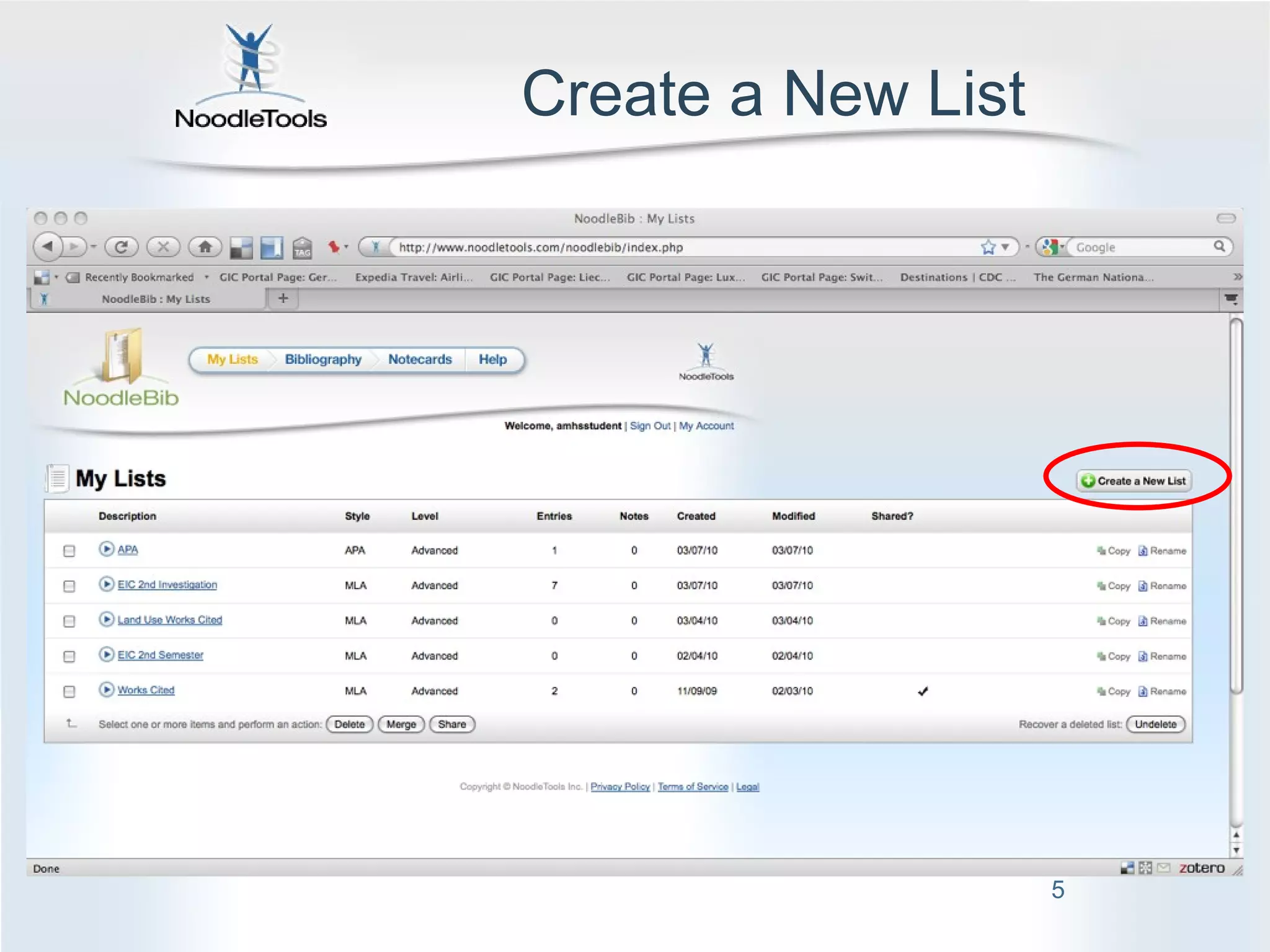1270x952 pixels.
Task: Open EIC 2nd Investigation play arrow icon
Action: [107, 584]
